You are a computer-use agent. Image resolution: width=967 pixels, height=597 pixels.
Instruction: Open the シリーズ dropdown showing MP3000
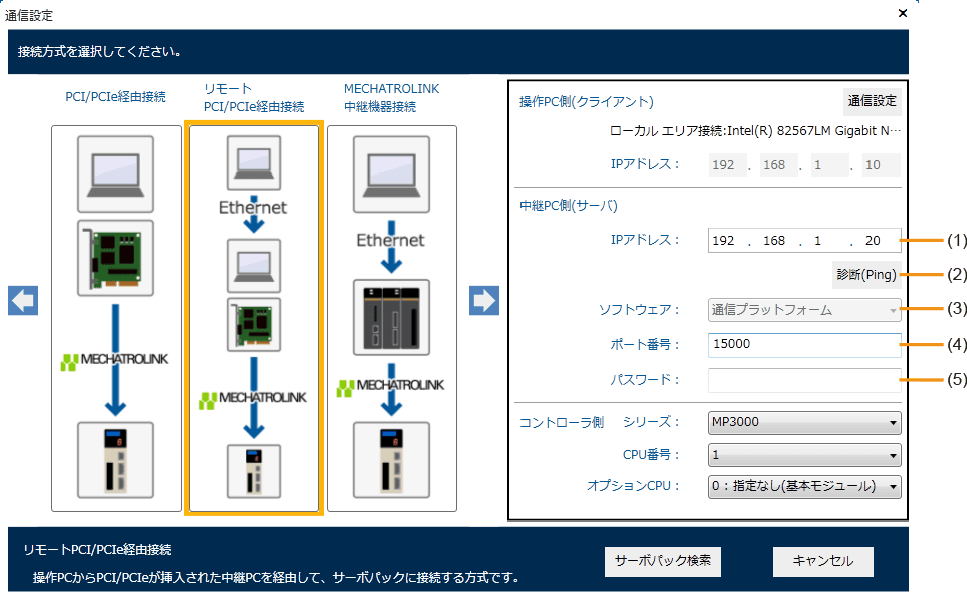coord(804,422)
